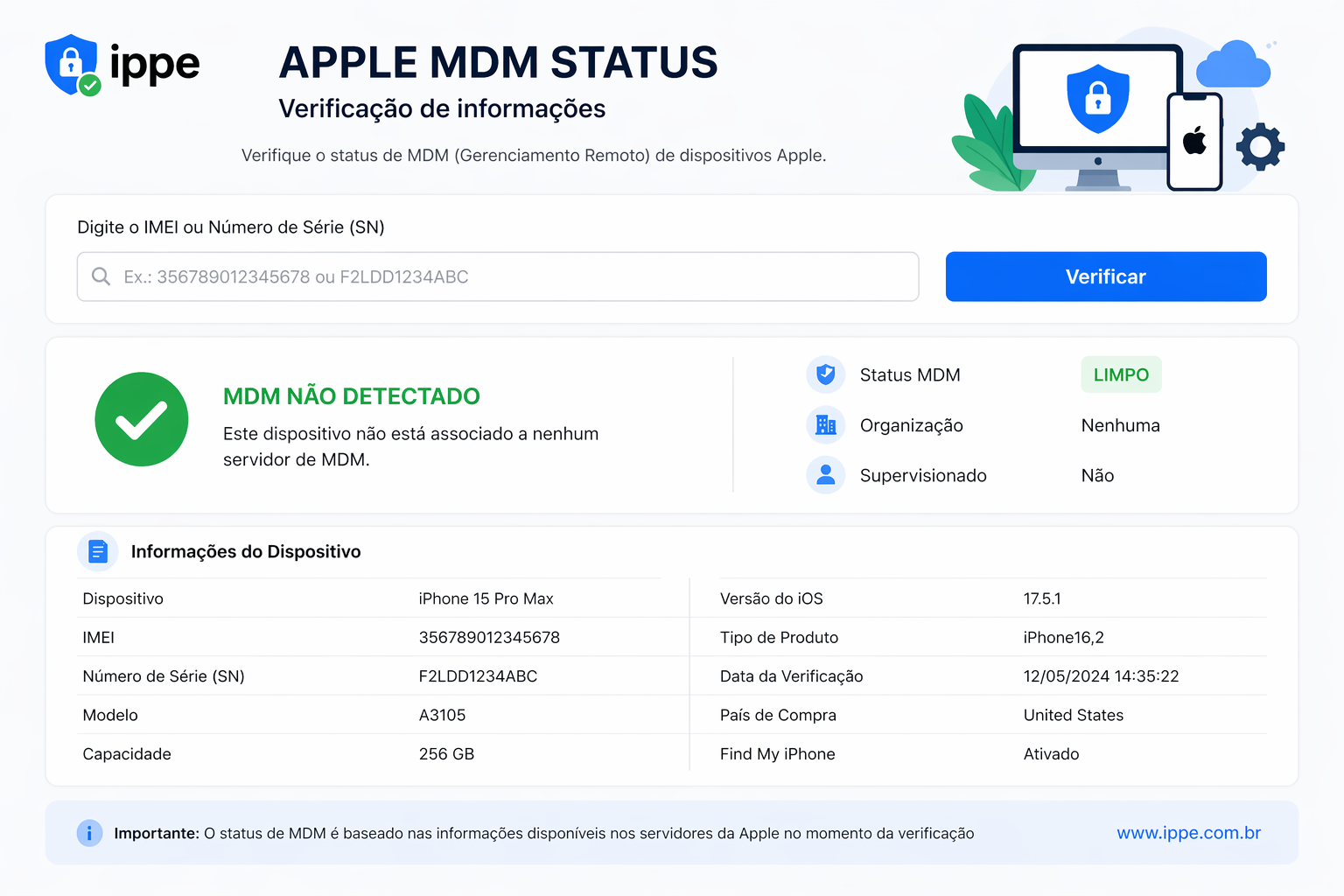
Task: Click the Organização building icon
Action: pyautogui.click(x=825, y=425)
